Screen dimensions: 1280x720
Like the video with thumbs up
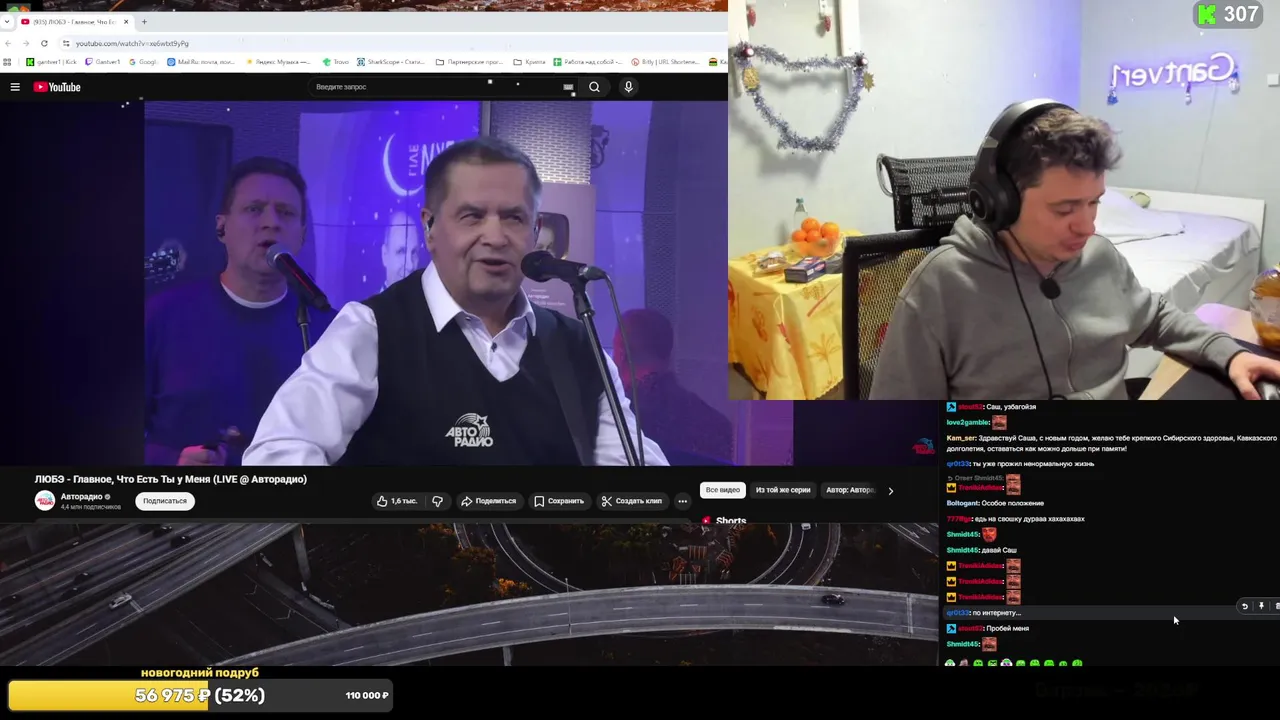(397, 501)
